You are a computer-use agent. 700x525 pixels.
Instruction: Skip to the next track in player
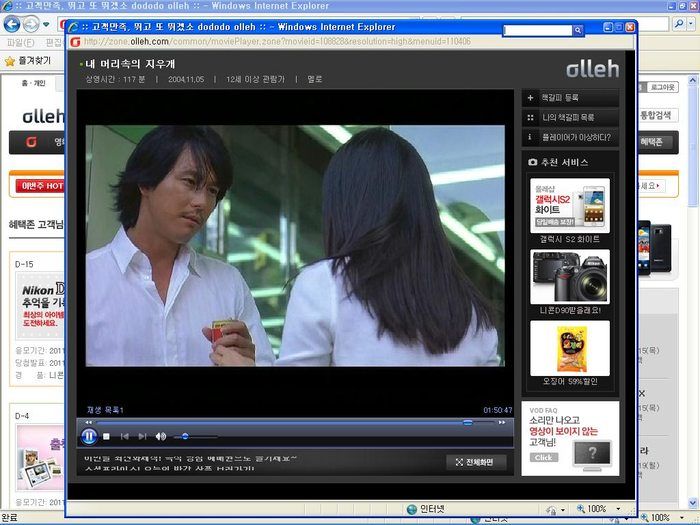[142, 436]
